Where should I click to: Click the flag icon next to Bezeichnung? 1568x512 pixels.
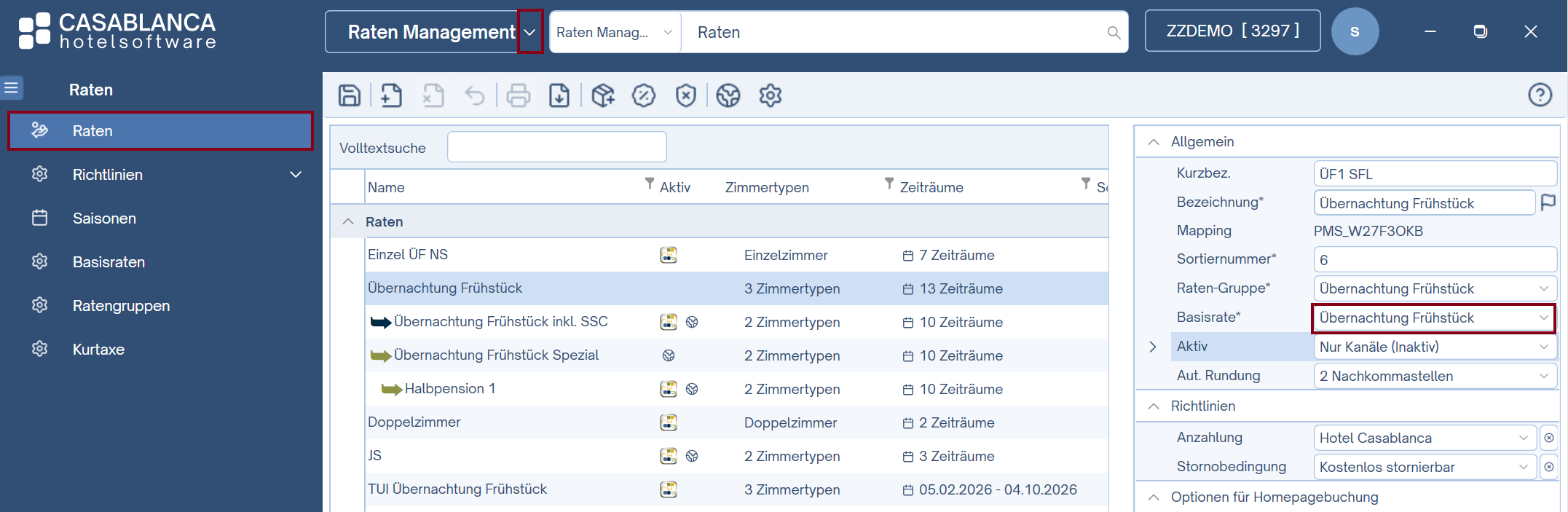pyautogui.click(x=1548, y=202)
